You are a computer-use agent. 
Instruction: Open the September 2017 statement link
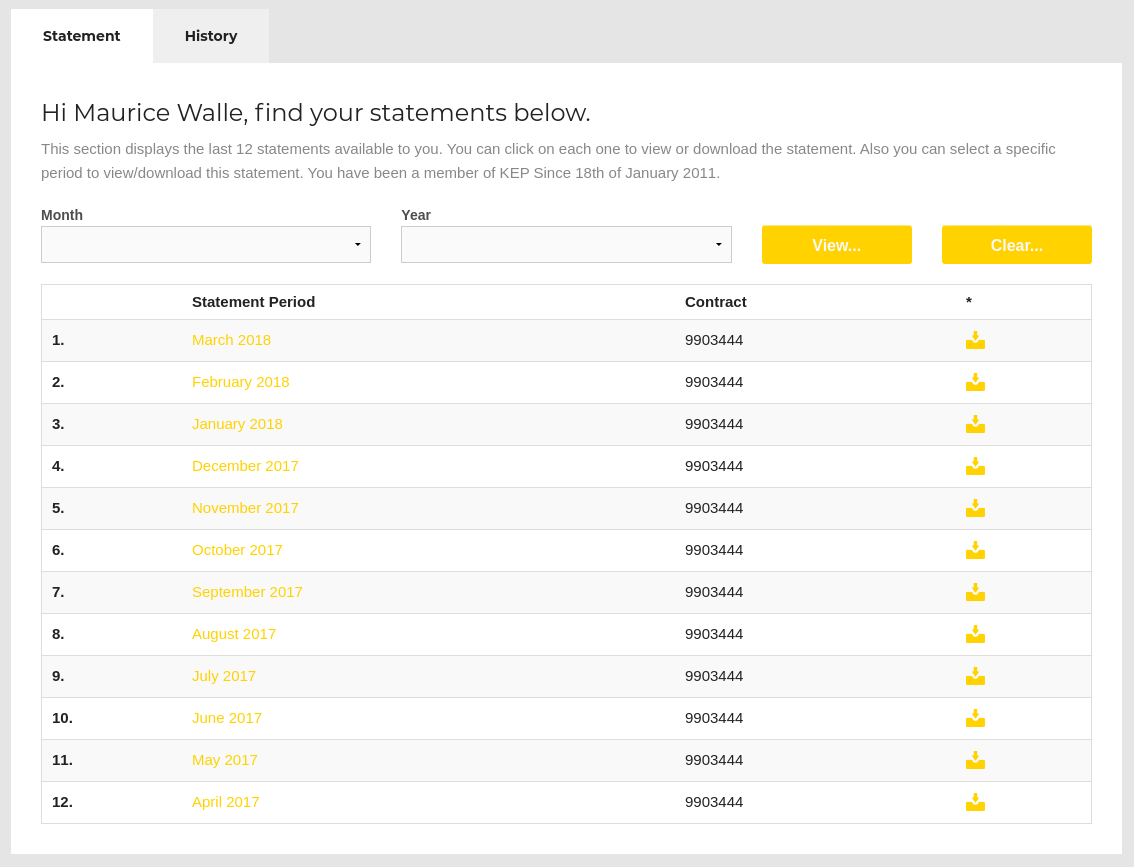247,592
